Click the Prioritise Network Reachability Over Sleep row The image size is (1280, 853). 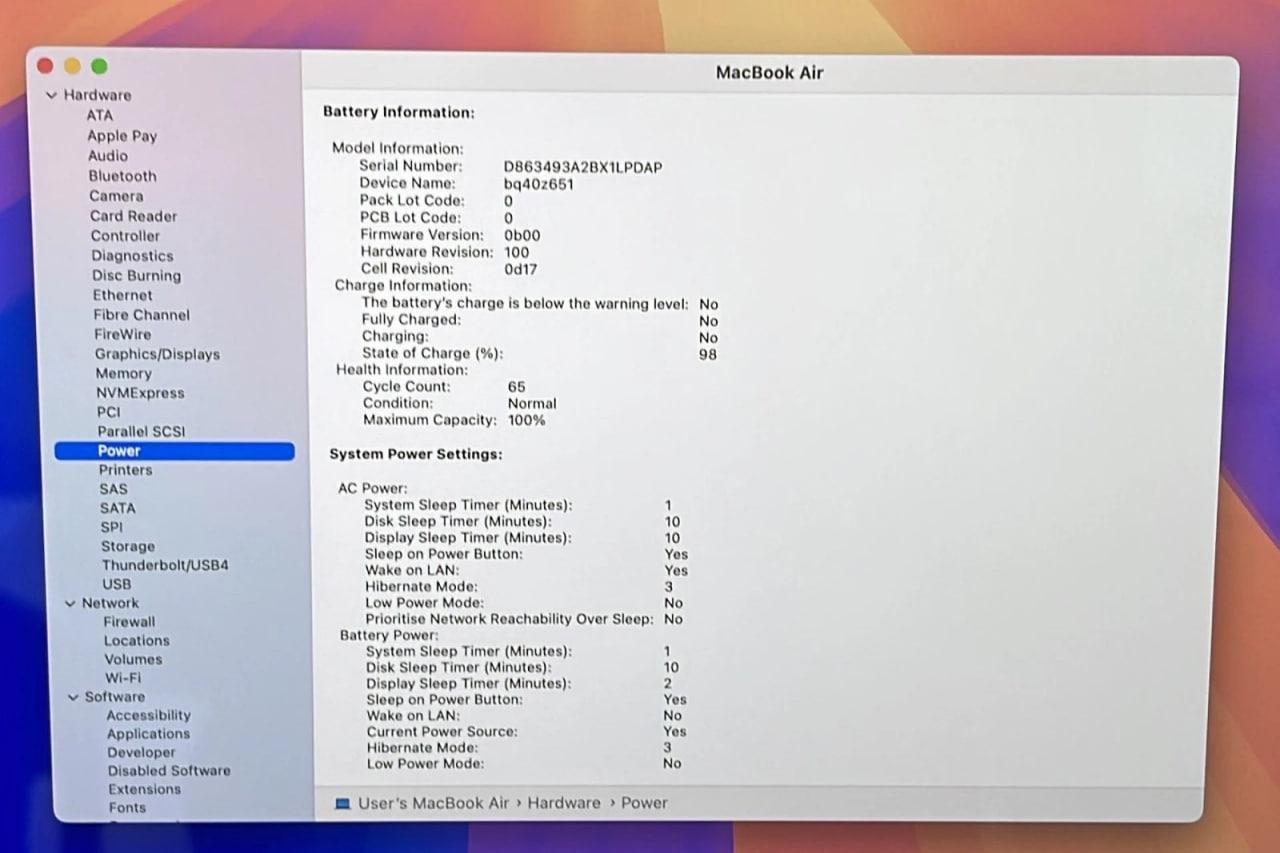(524, 619)
